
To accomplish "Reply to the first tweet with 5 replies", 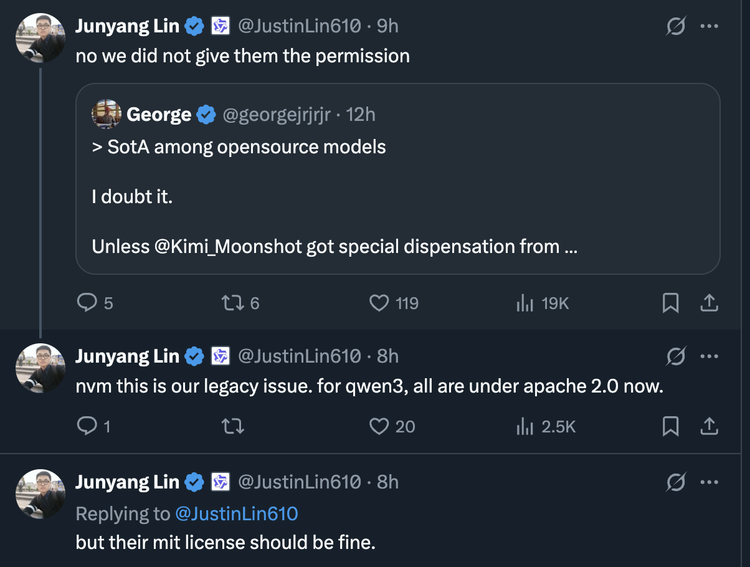I will (88, 302).
